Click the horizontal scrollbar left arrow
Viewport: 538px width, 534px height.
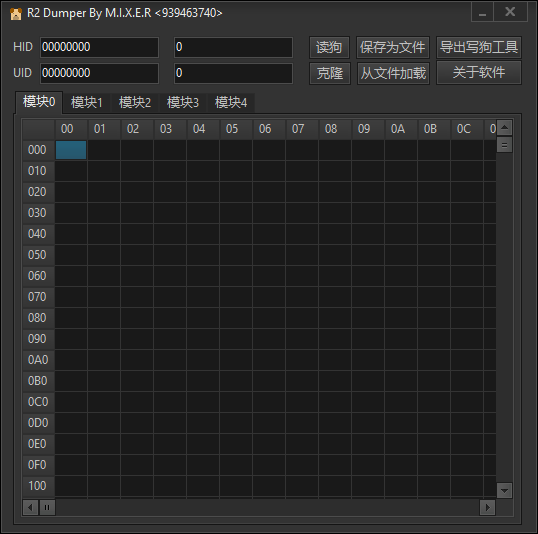(x=30, y=507)
